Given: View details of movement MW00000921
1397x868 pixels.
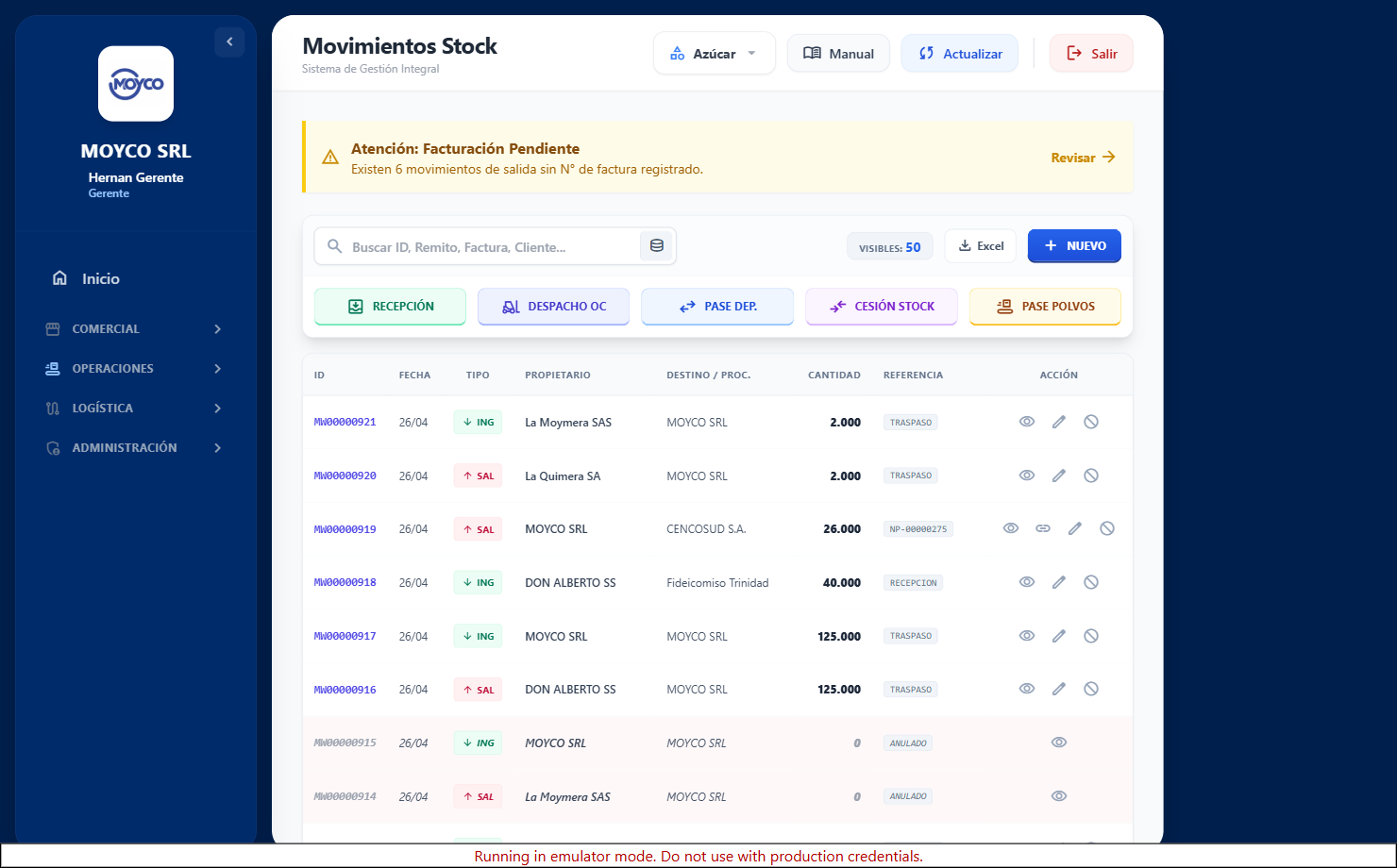Looking at the screenshot, I should coord(1027,422).
